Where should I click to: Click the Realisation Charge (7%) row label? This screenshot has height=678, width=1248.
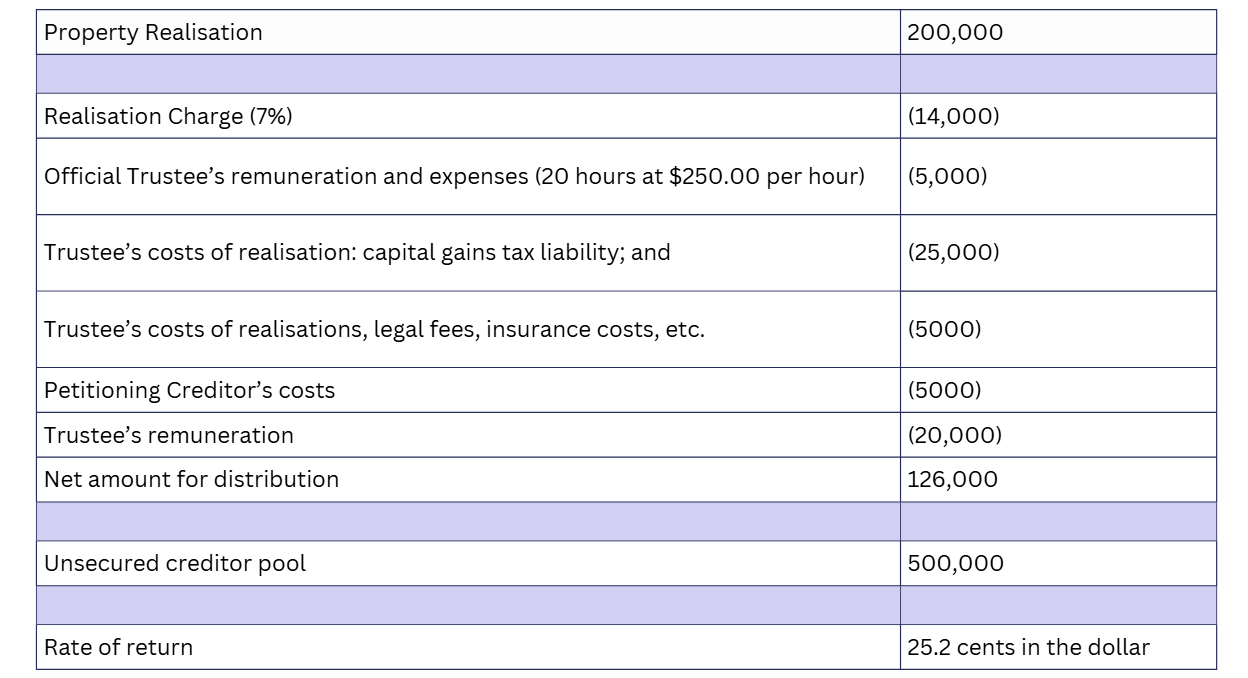point(168,116)
